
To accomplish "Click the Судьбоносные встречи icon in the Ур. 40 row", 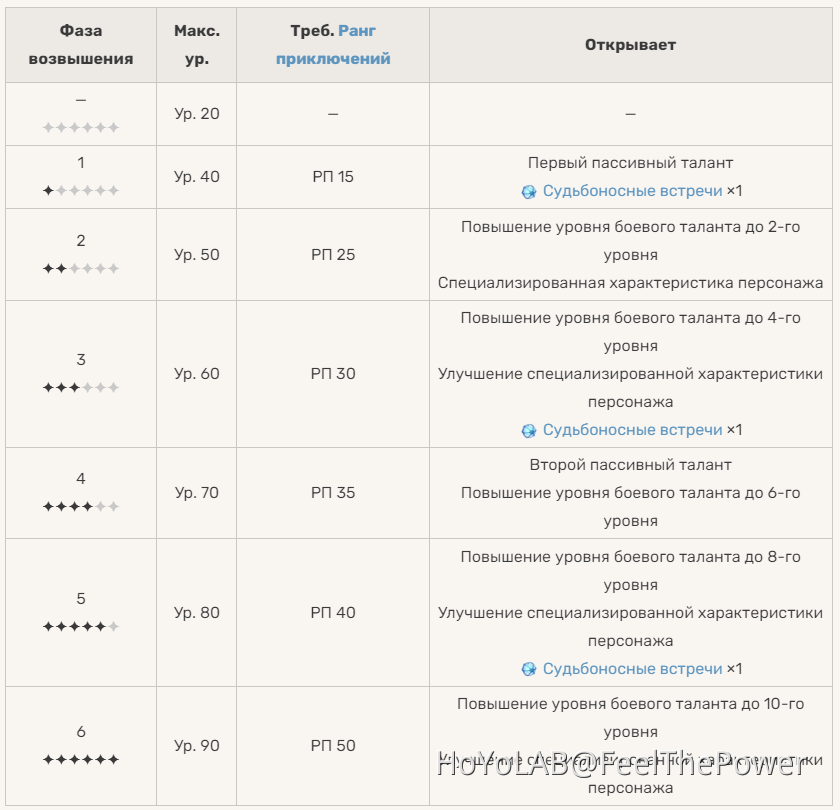I will [x=529, y=192].
